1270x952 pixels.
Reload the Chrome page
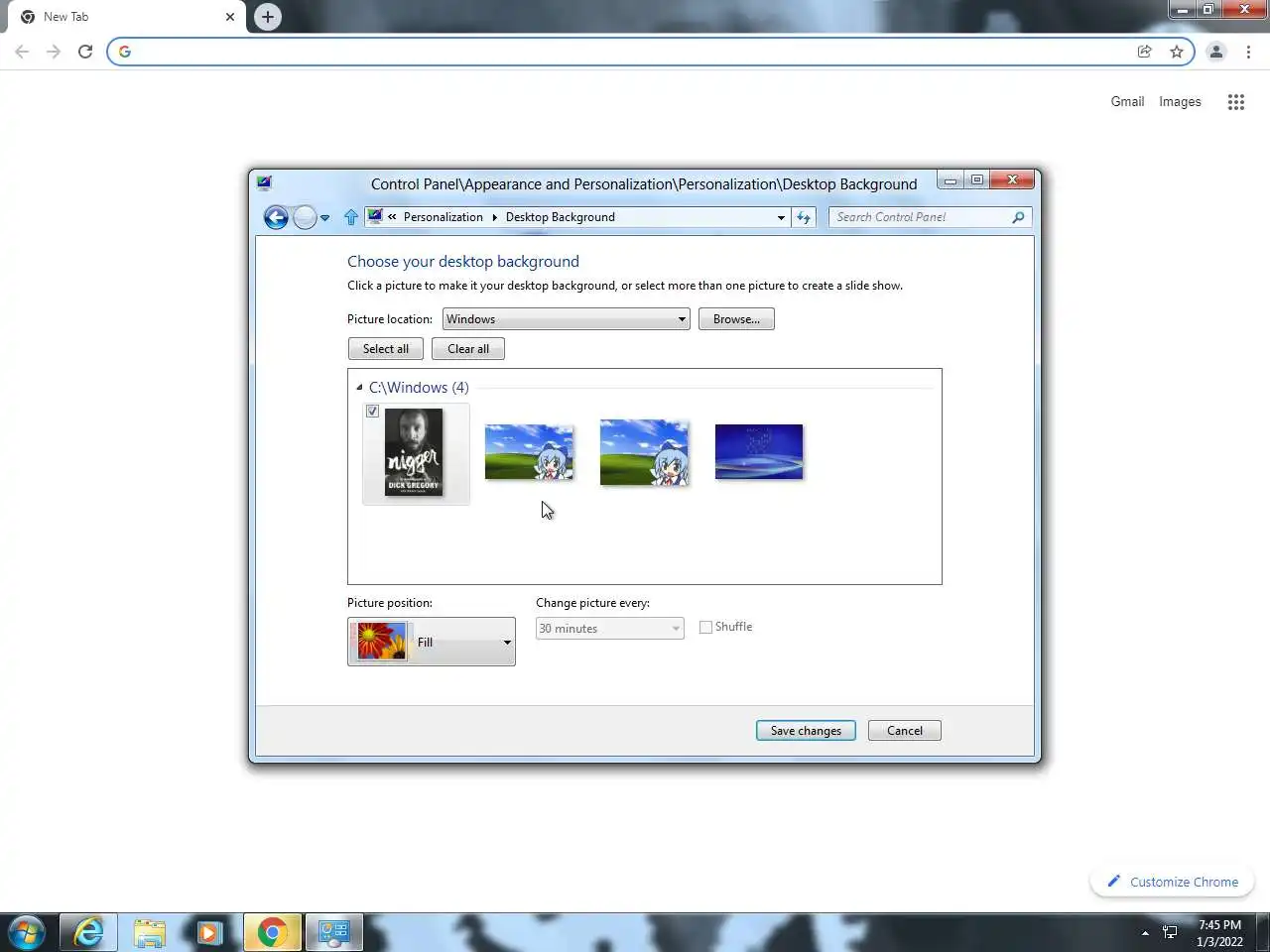point(85,52)
